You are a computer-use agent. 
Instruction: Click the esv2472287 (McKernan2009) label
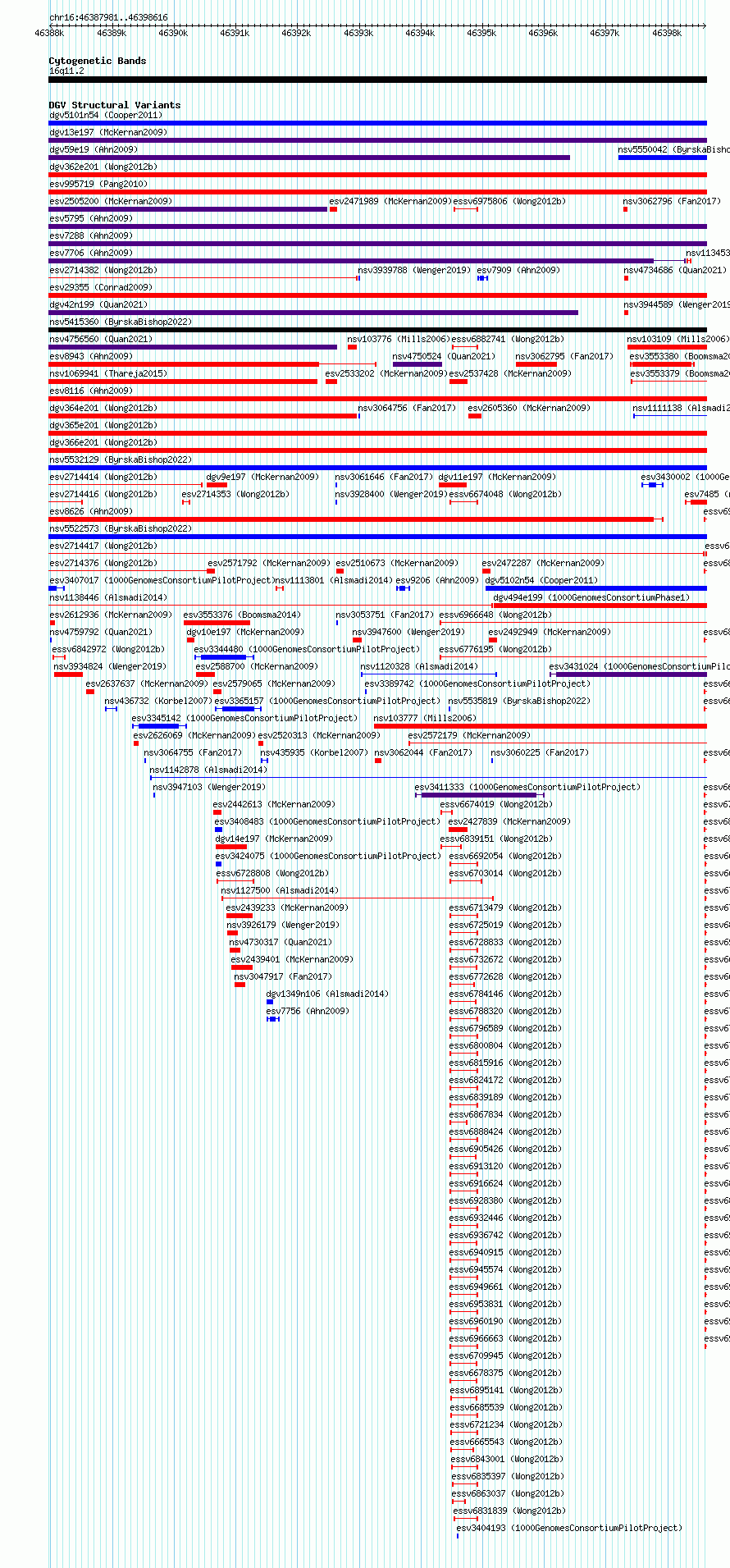tap(544, 563)
